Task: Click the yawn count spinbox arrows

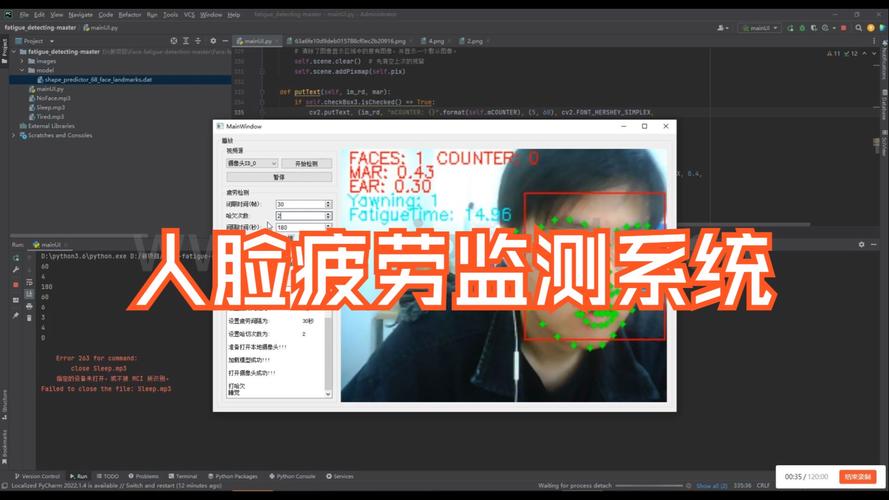Action: click(328, 216)
